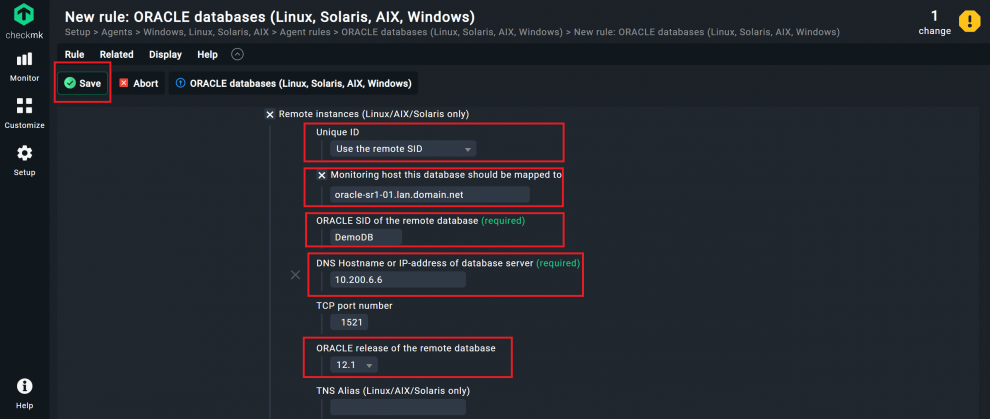Click the ORACLE SID input field

pos(366,237)
